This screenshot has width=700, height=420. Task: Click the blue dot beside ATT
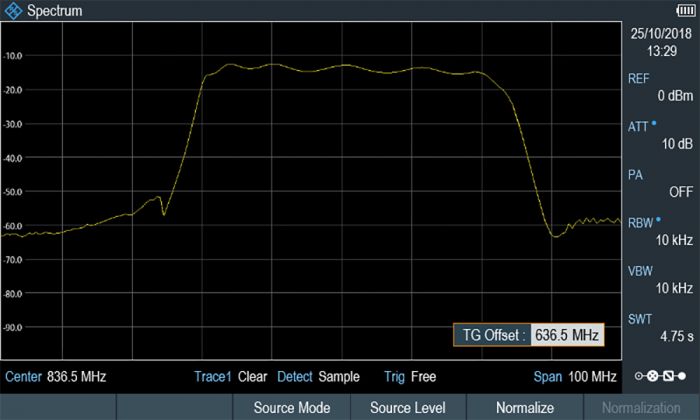pos(654,124)
